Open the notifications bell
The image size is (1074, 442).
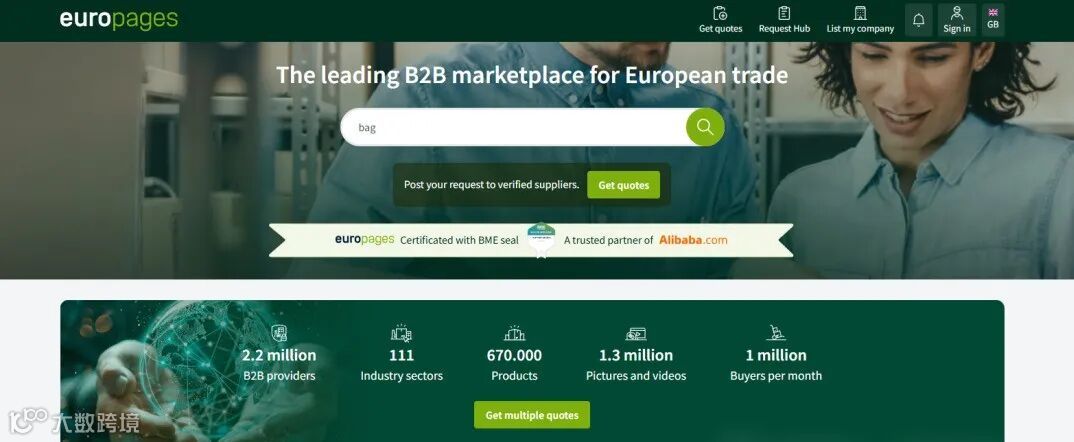(919, 20)
